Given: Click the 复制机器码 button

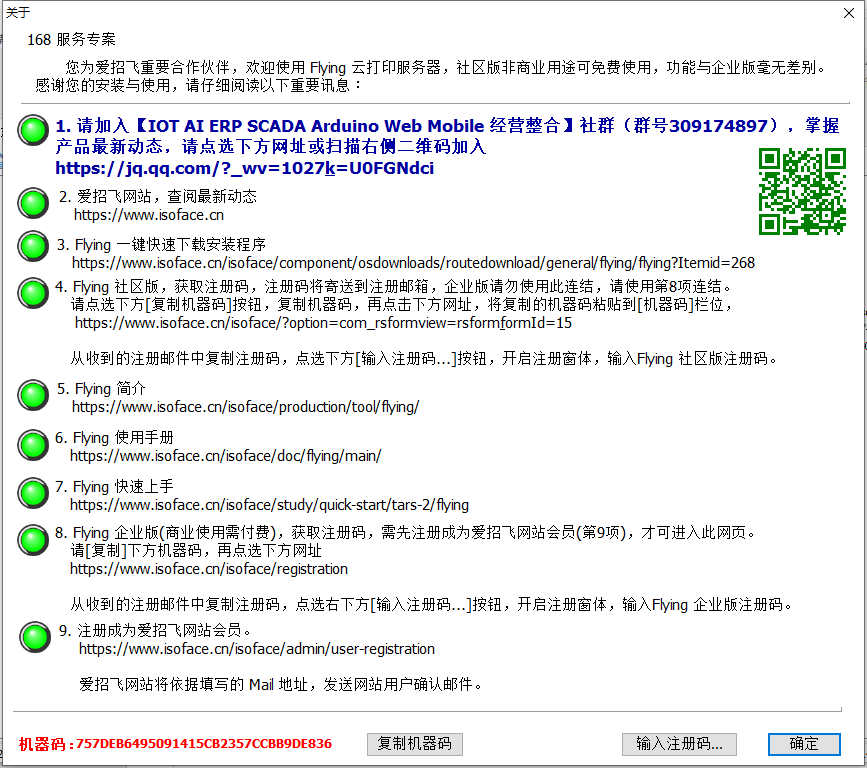Looking at the screenshot, I should [x=415, y=744].
